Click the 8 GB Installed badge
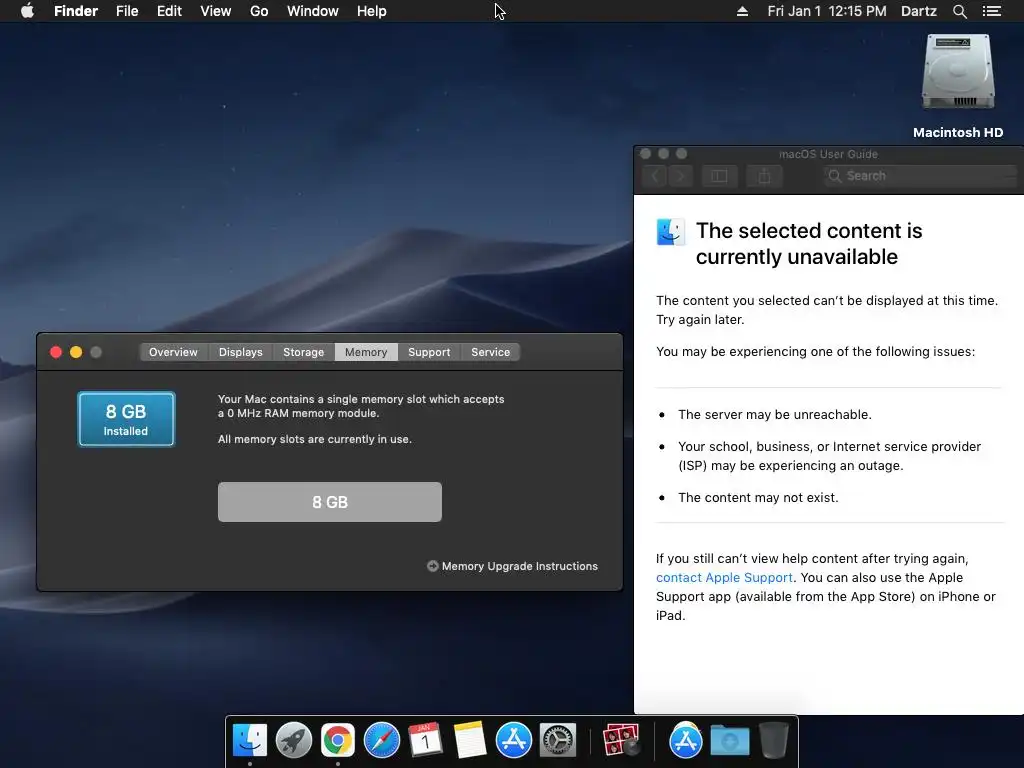The image size is (1024, 768). coord(126,419)
